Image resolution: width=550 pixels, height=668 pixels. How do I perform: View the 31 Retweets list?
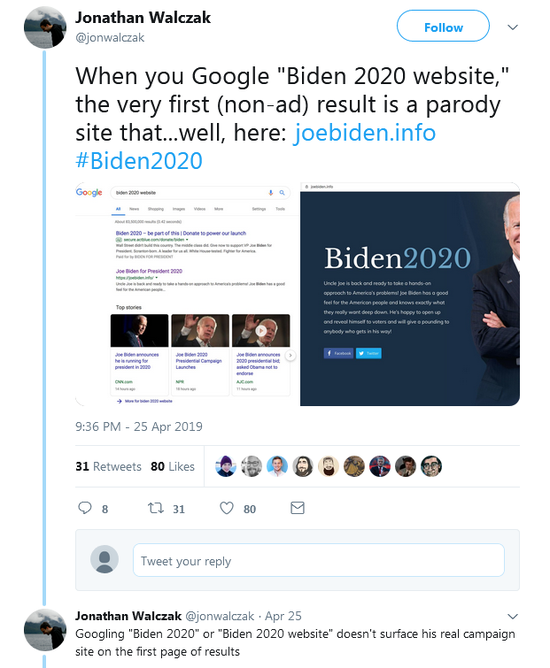pos(108,466)
